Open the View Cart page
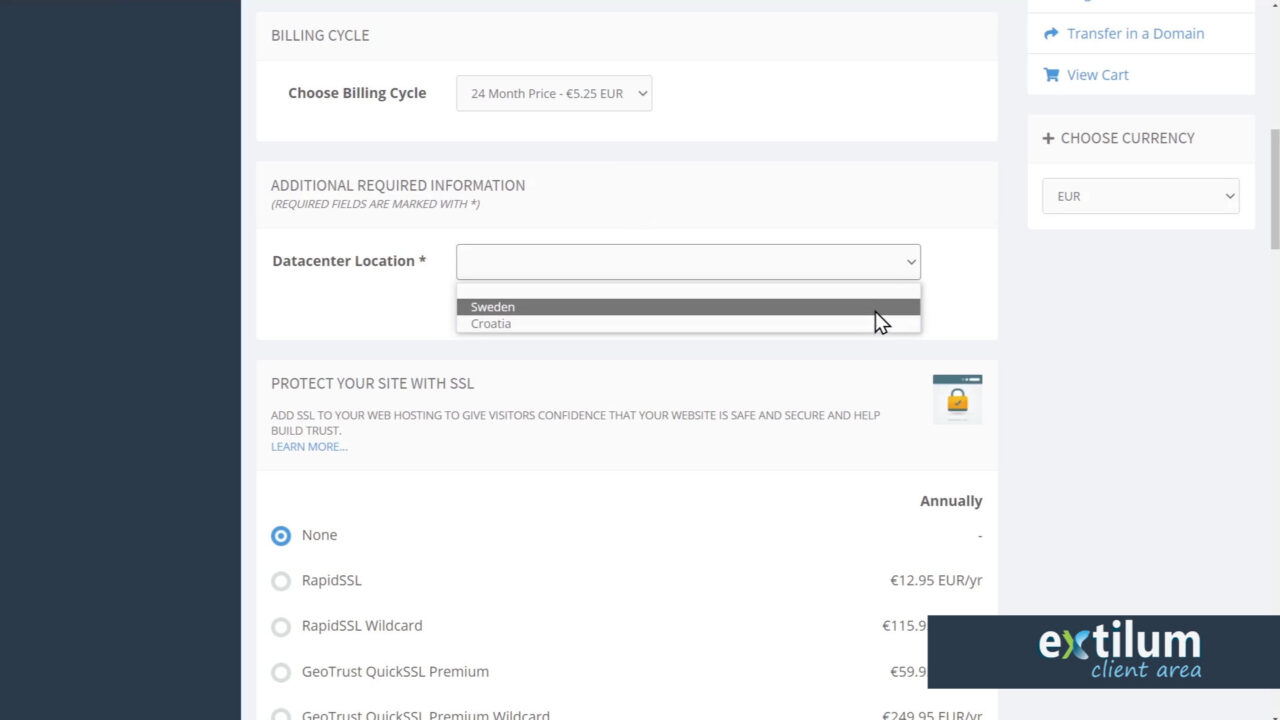 coord(1097,74)
